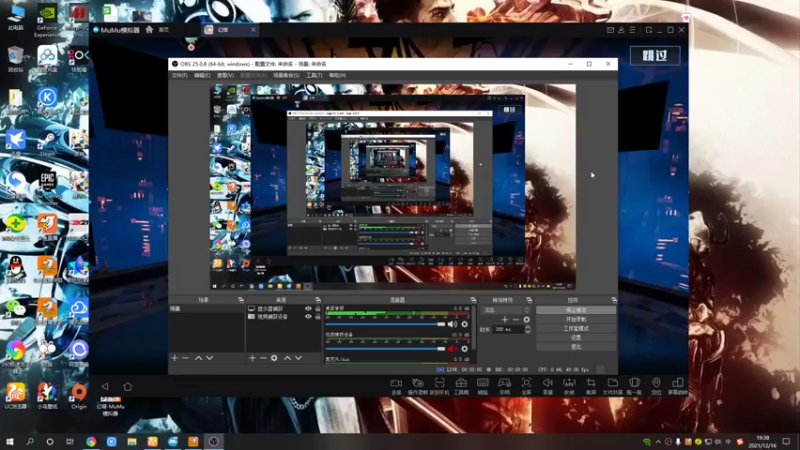This screenshot has width=800, height=450.
Task: Add a new scene with plus icon
Action: [x=174, y=358]
